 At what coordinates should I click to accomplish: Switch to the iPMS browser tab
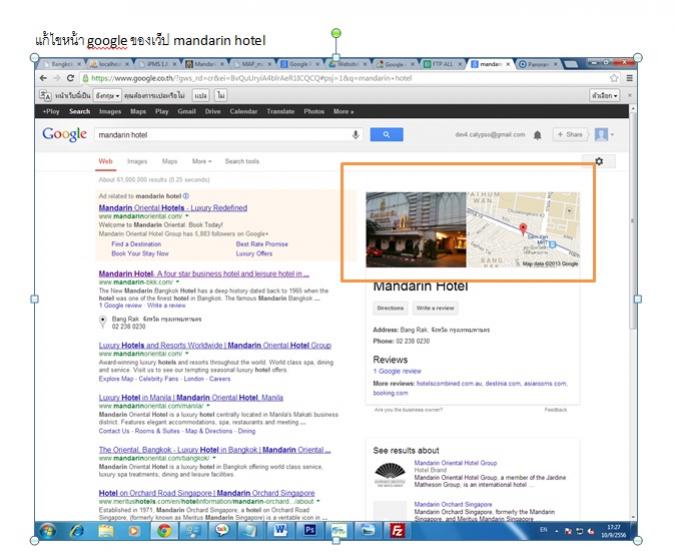[x=158, y=64]
